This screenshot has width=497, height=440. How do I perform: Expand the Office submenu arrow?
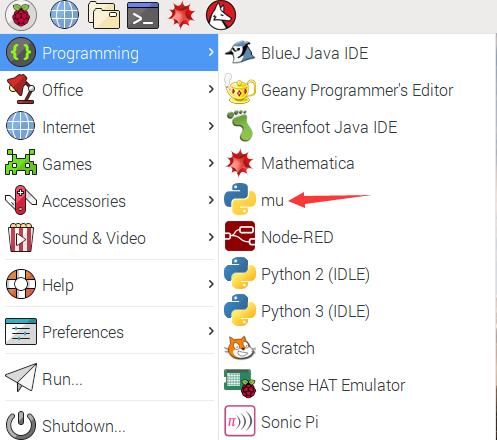(211, 89)
